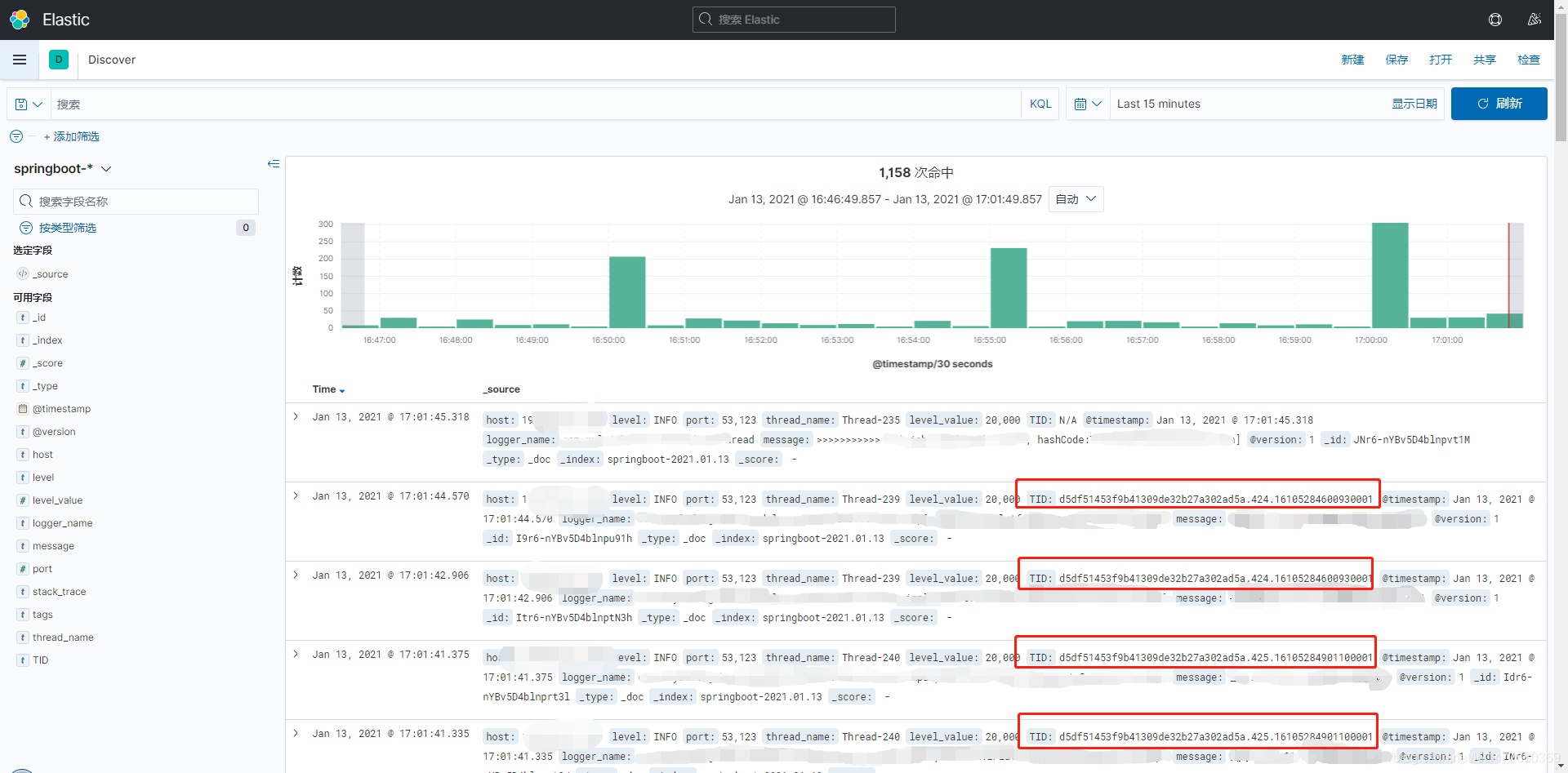Click the 保存 save link
The width and height of the screenshot is (1568, 773).
click(x=1396, y=60)
